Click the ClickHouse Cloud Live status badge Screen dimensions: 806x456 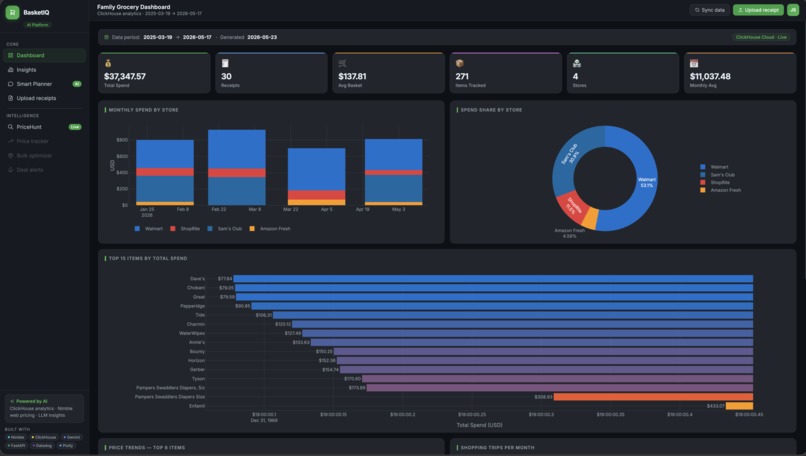[x=761, y=37]
